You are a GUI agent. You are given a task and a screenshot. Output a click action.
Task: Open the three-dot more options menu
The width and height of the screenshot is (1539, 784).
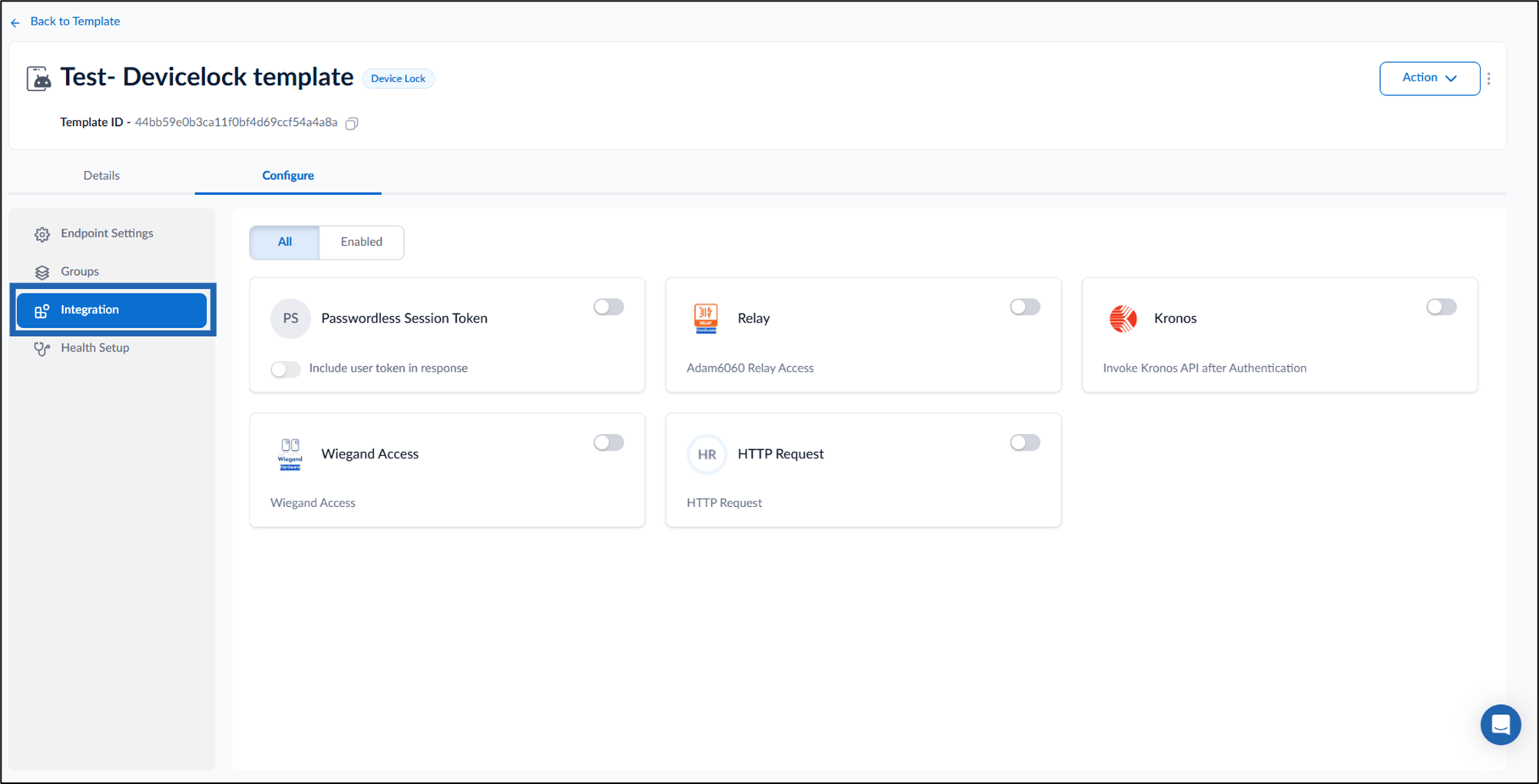[1488, 78]
